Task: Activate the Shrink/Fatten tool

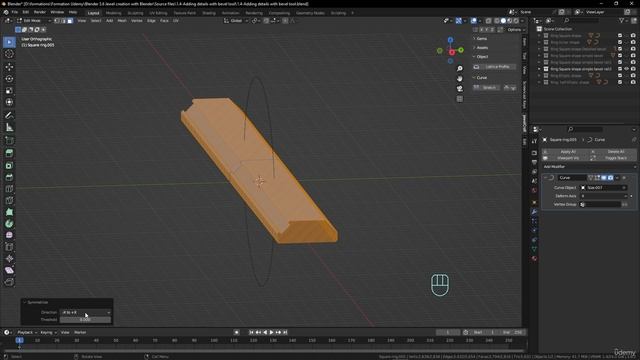Action: [x=9, y=258]
